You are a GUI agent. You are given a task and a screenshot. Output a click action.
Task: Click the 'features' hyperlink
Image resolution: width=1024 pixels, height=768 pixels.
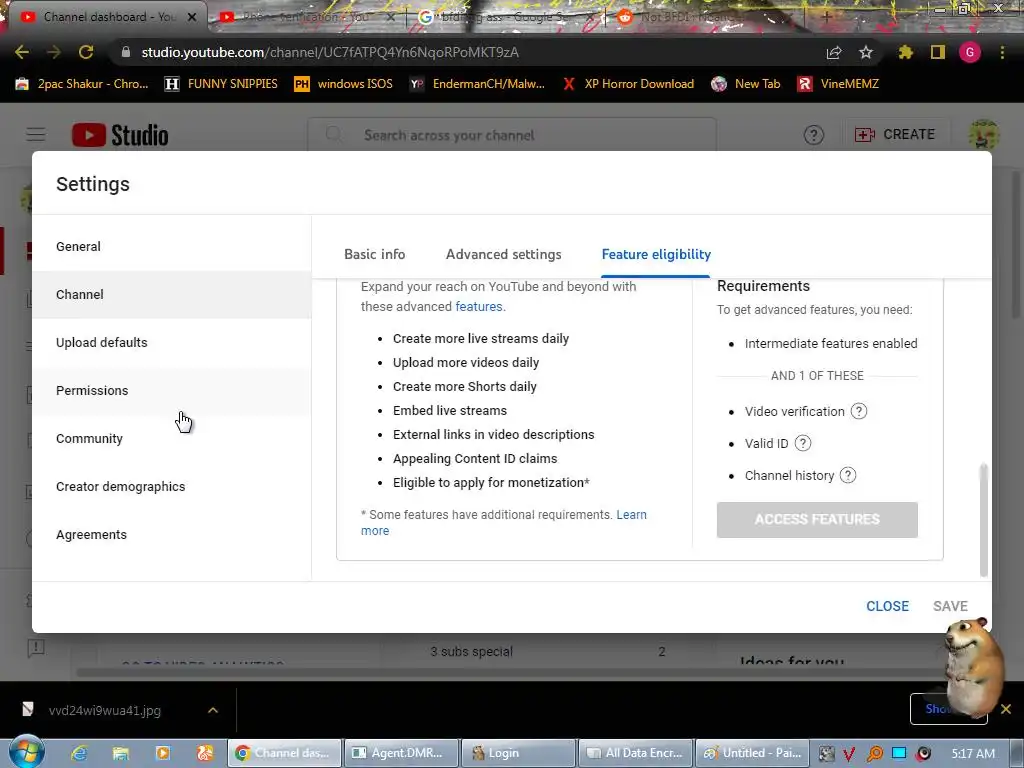point(479,306)
